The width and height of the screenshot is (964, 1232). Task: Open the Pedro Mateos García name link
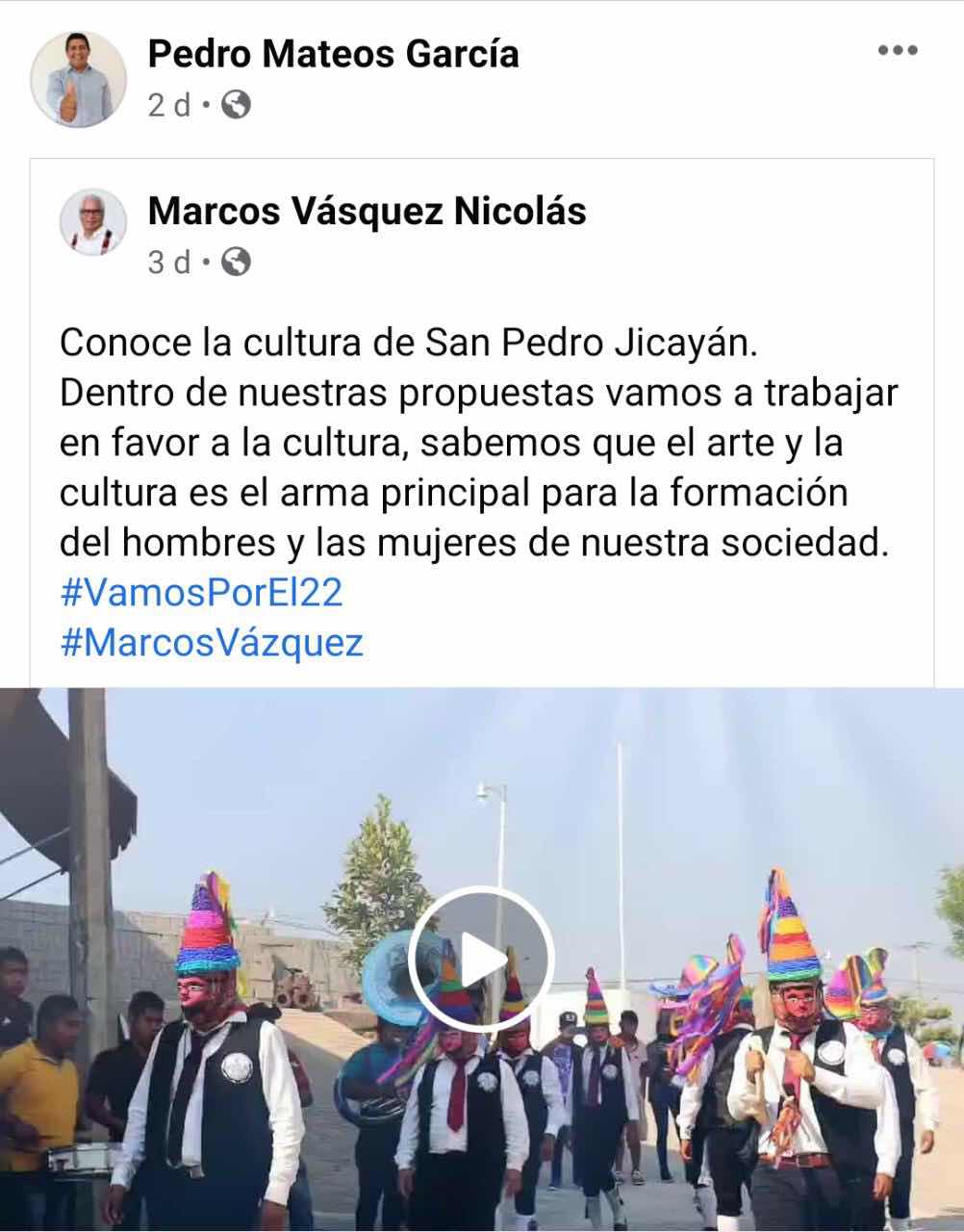point(333,54)
